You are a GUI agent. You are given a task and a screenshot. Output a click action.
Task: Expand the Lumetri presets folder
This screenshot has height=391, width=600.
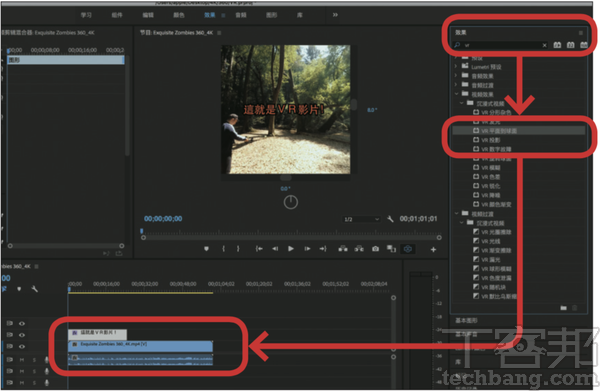tap(456, 67)
